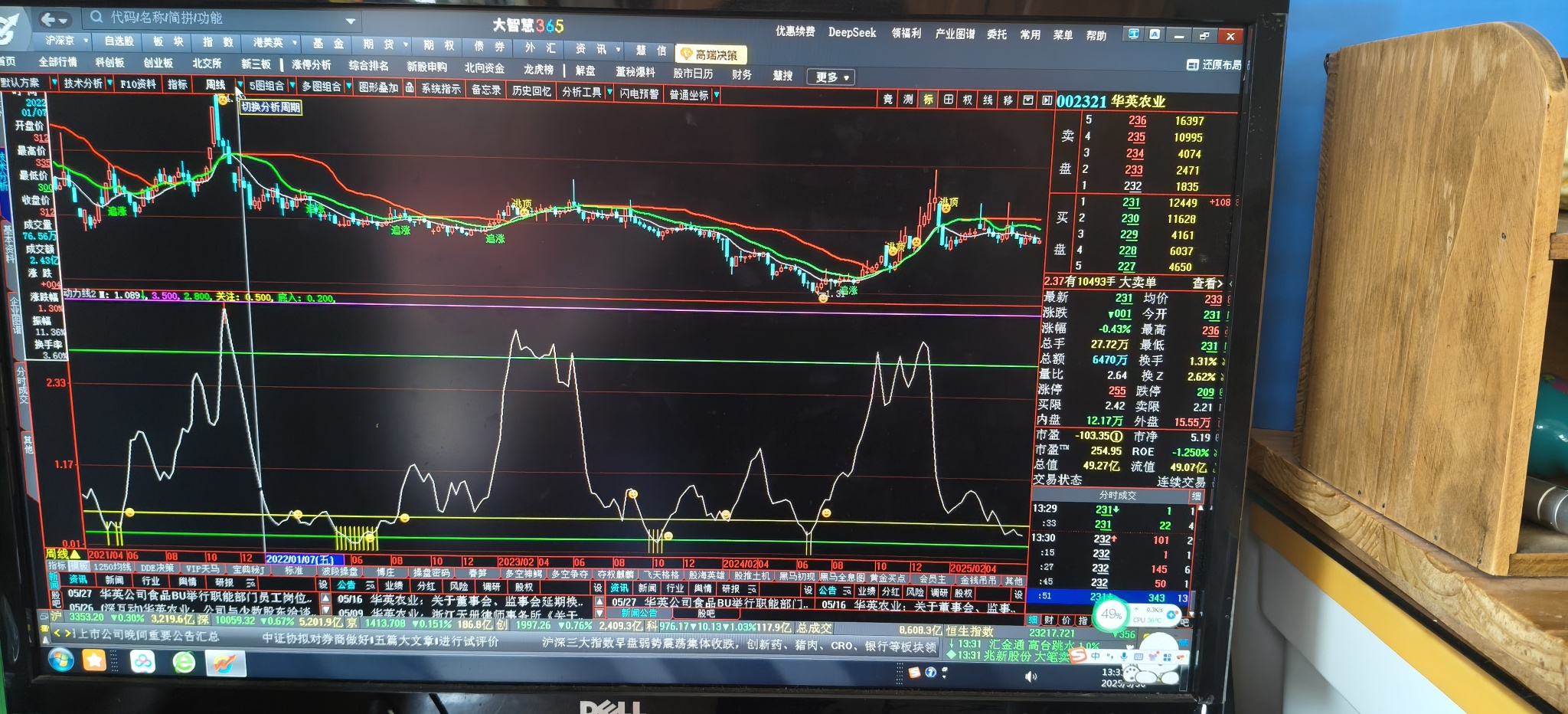The image size is (1568, 714).
Task: Click the Windows Start button
Action: 60,658
